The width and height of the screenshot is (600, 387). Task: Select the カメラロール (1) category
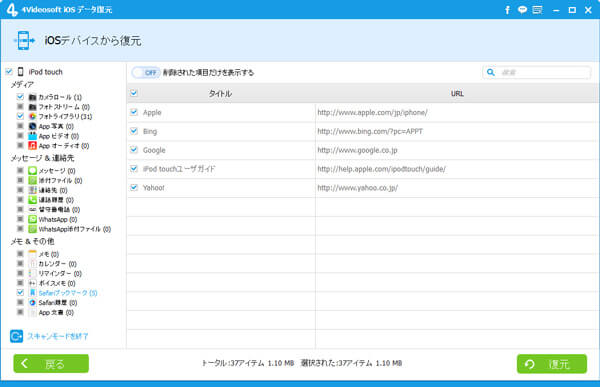coord(60,97)
